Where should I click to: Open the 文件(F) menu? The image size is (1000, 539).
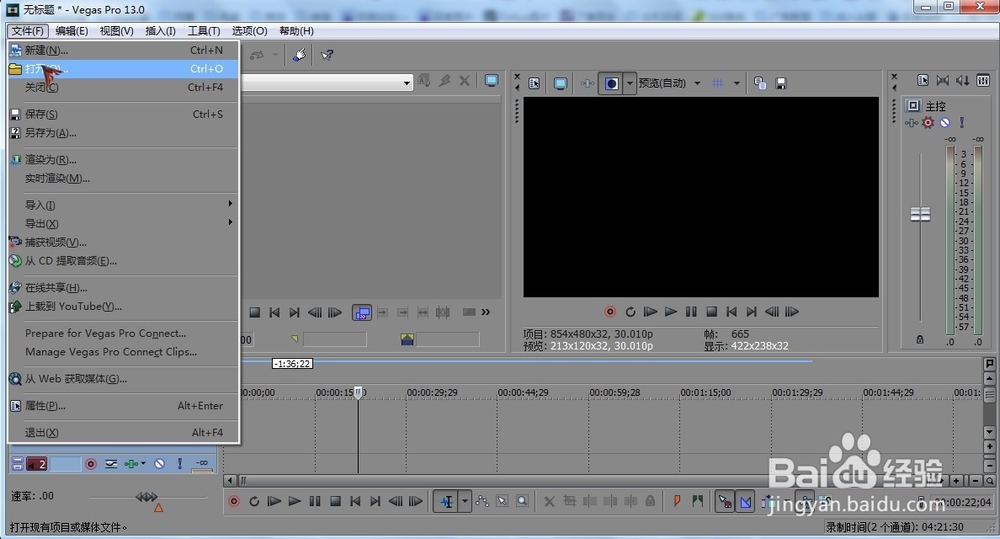[27, 31]
